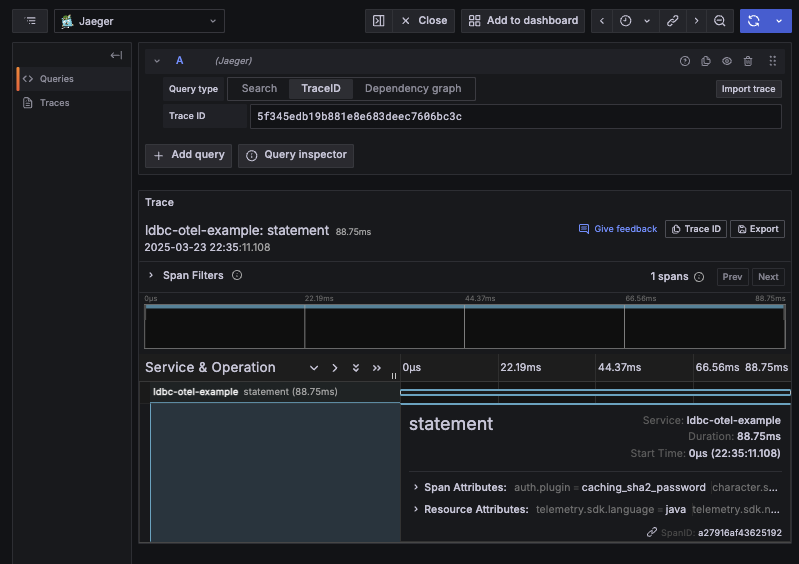Hide query A response with eye icon

727,61
